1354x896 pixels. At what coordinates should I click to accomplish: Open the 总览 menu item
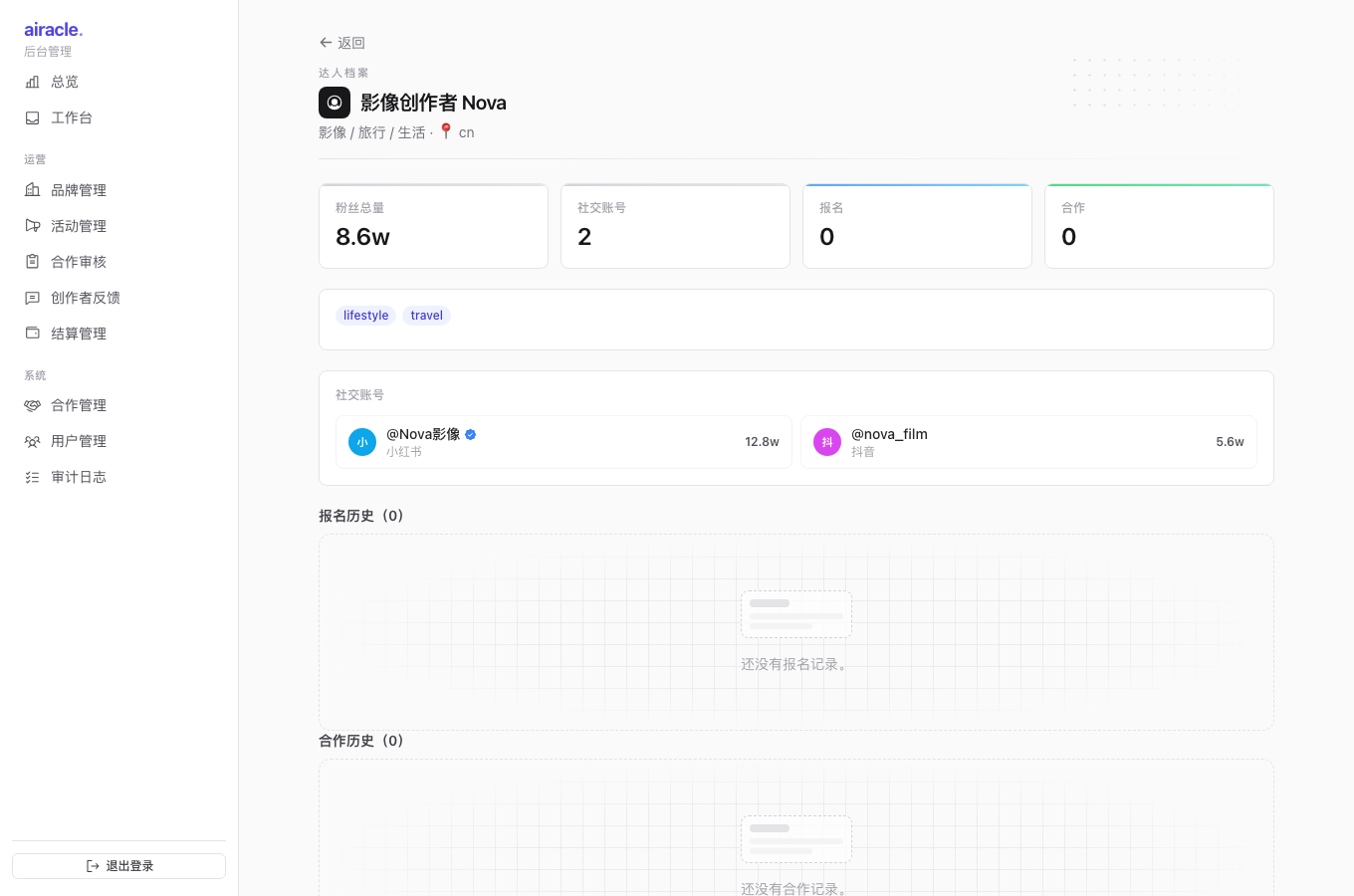pyautogui.click(x=118, y=82)
